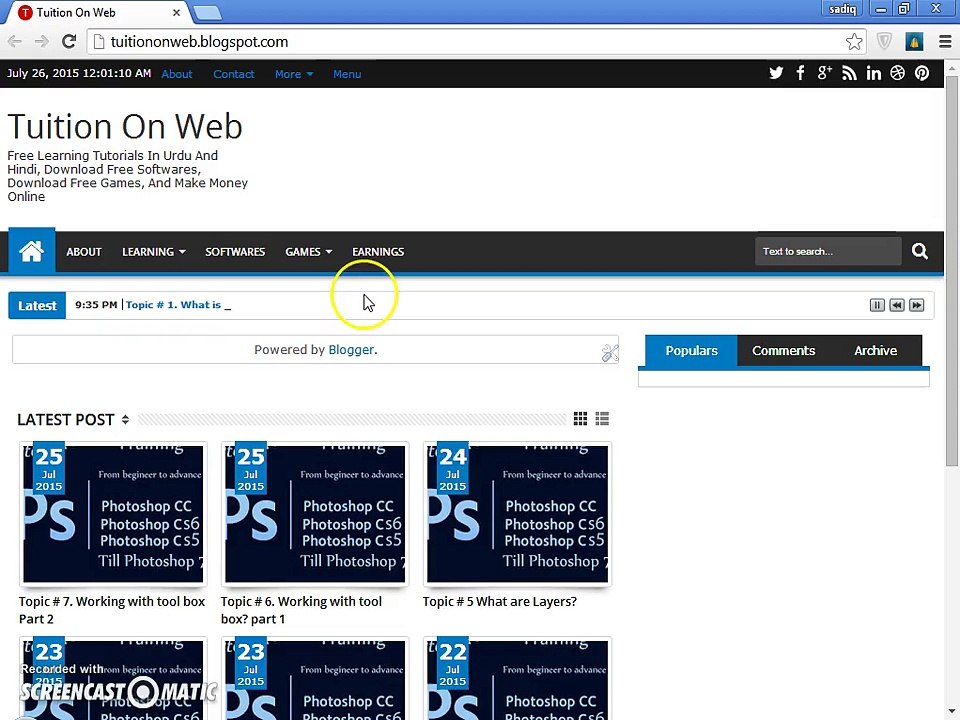Select the Archive tab

coord(876,350)
